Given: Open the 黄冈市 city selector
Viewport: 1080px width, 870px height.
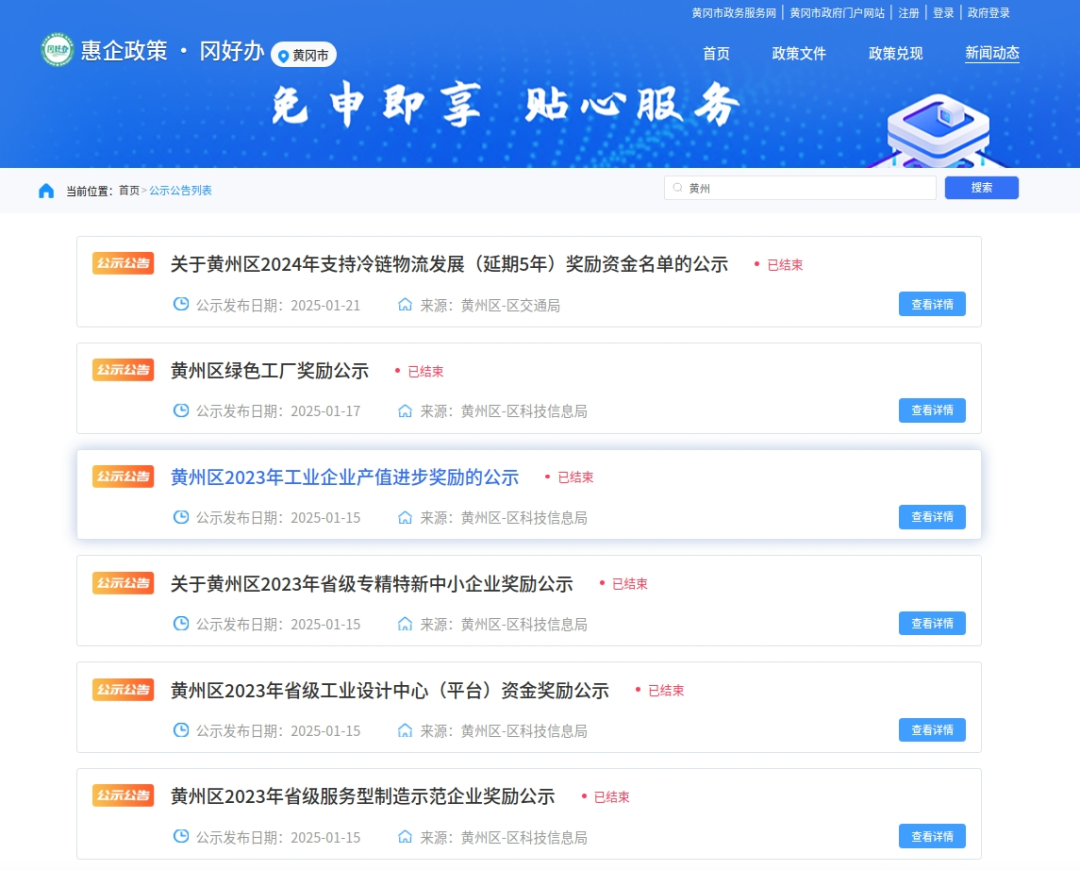Looking at the screenshot, I should [x=304, y=55].
